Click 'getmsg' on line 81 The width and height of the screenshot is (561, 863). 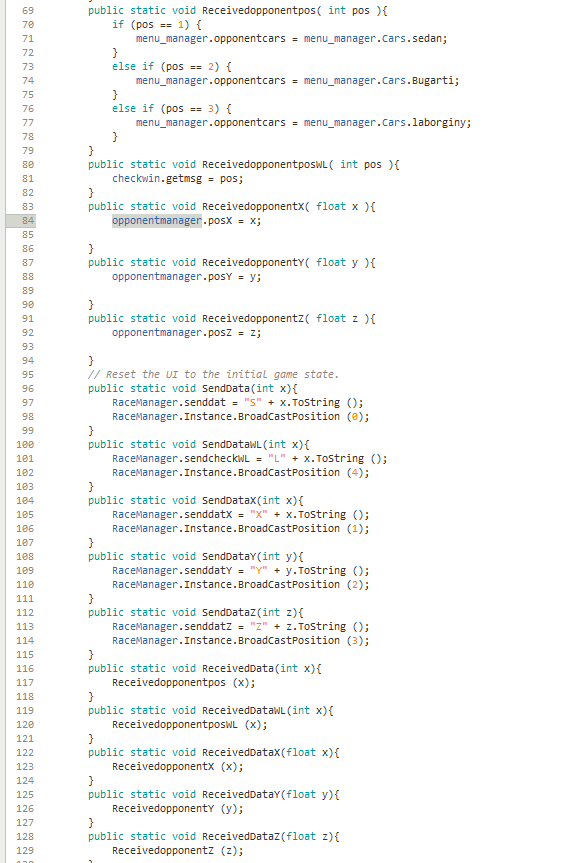point(184,178)
